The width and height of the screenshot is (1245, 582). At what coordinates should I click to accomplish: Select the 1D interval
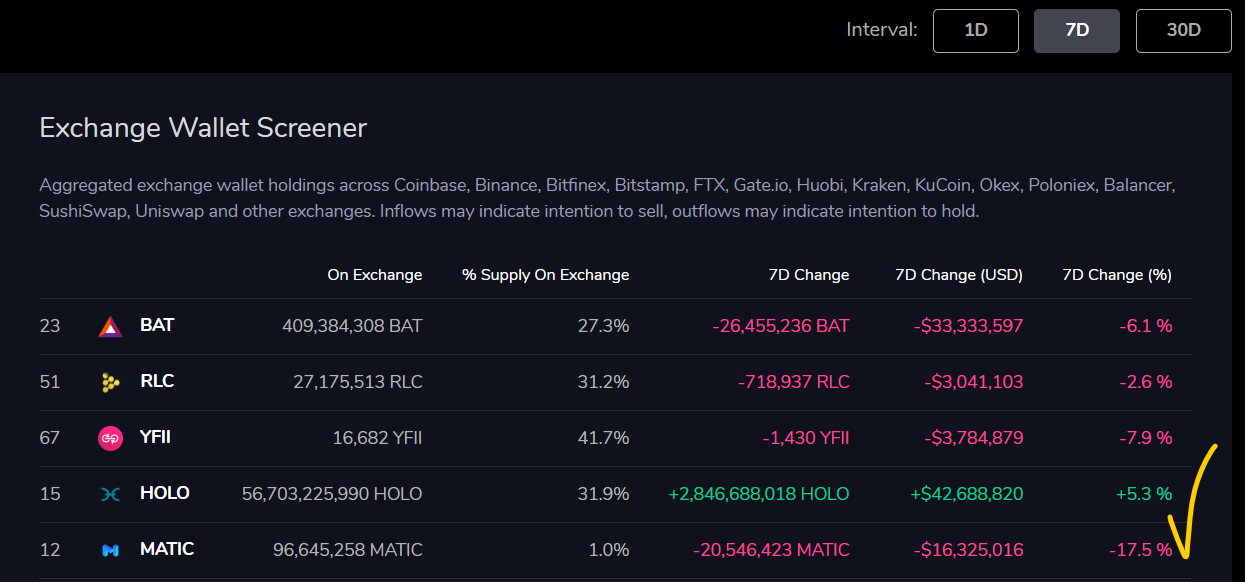click(975, 30)
